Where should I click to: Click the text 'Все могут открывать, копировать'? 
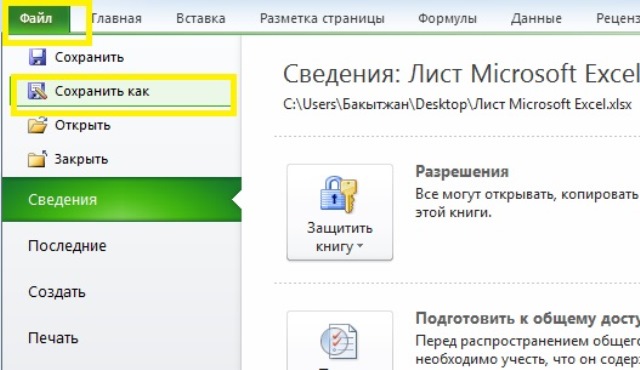tap(527, 194)
